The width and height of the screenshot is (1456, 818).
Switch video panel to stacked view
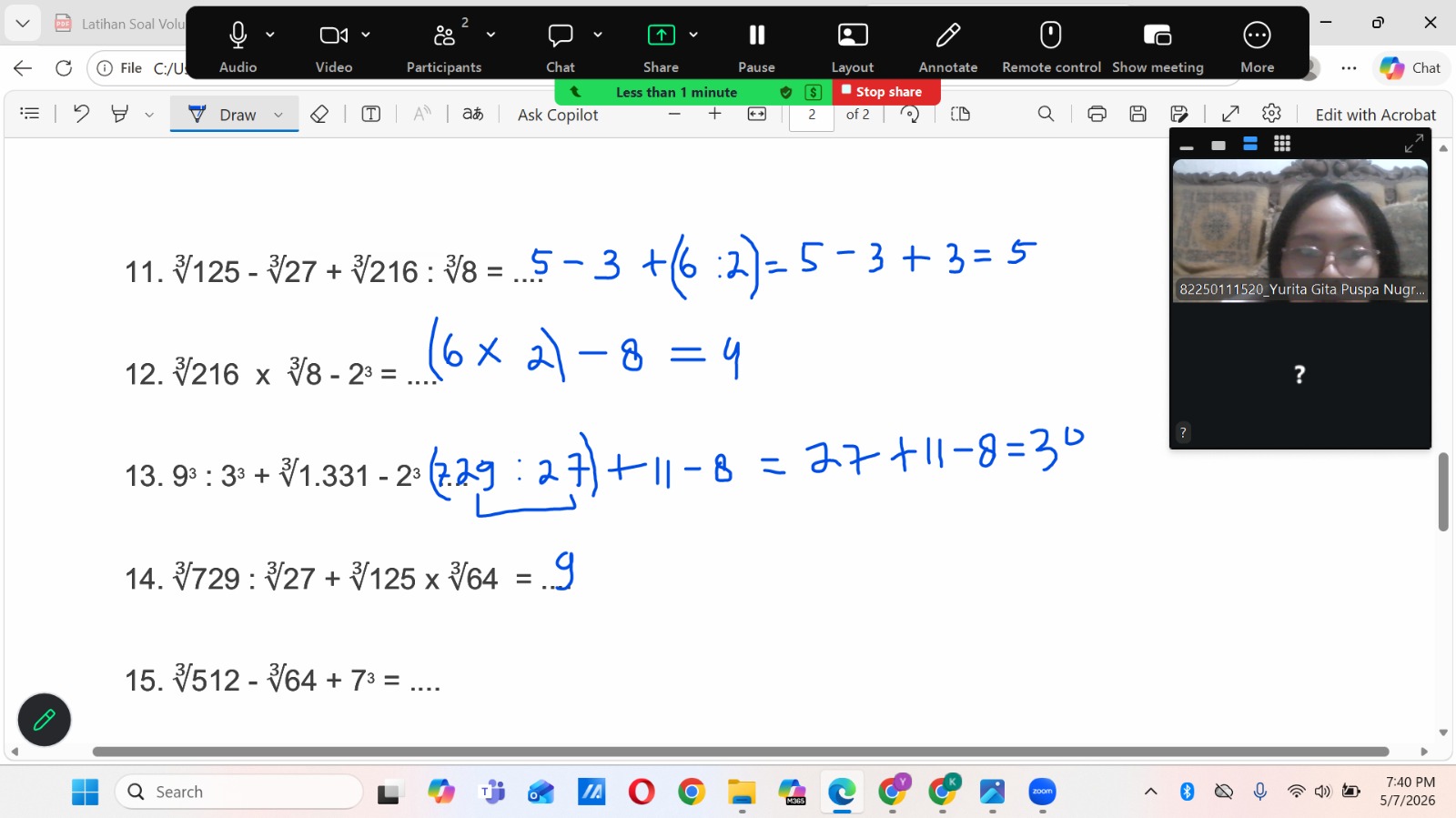(1250, 144)
